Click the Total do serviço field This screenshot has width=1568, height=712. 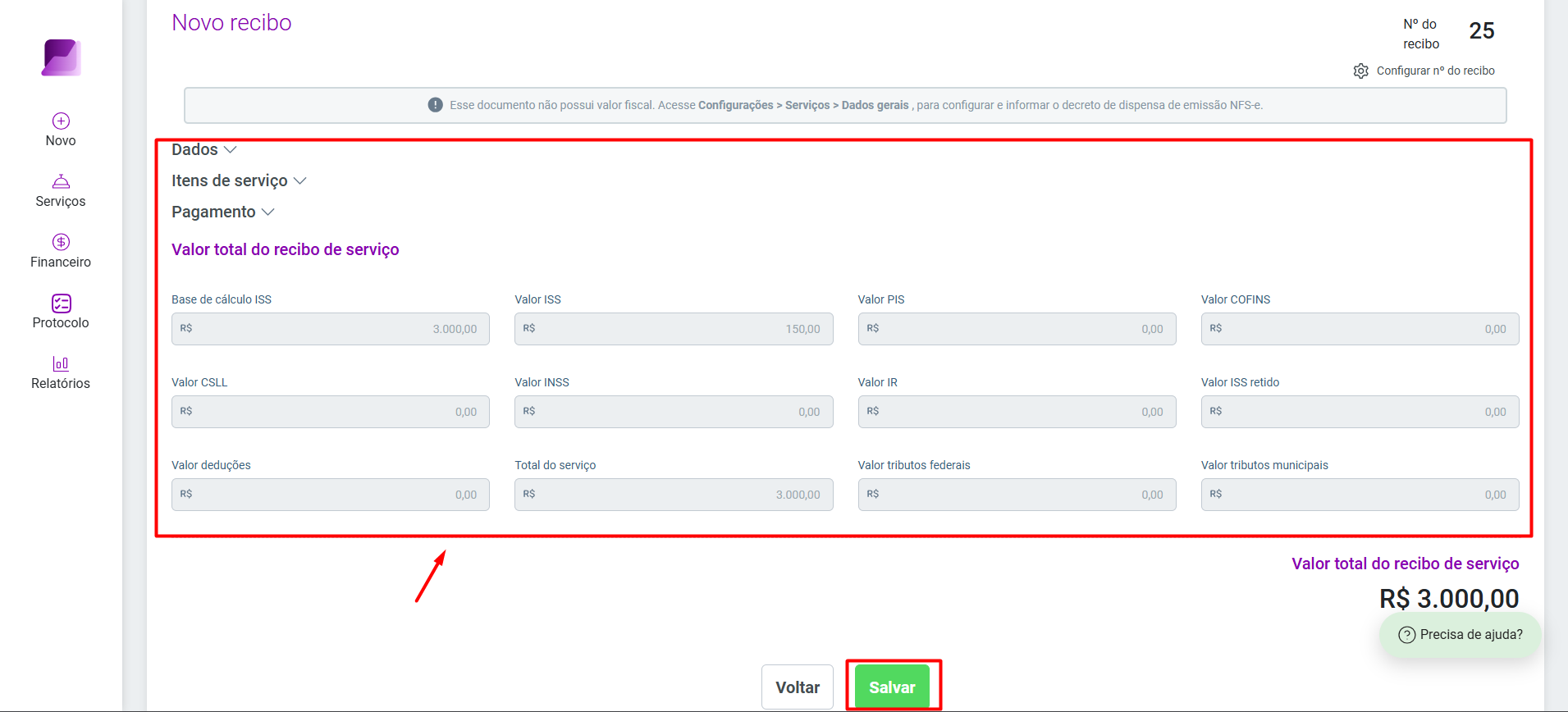click(x=674, y=495)
